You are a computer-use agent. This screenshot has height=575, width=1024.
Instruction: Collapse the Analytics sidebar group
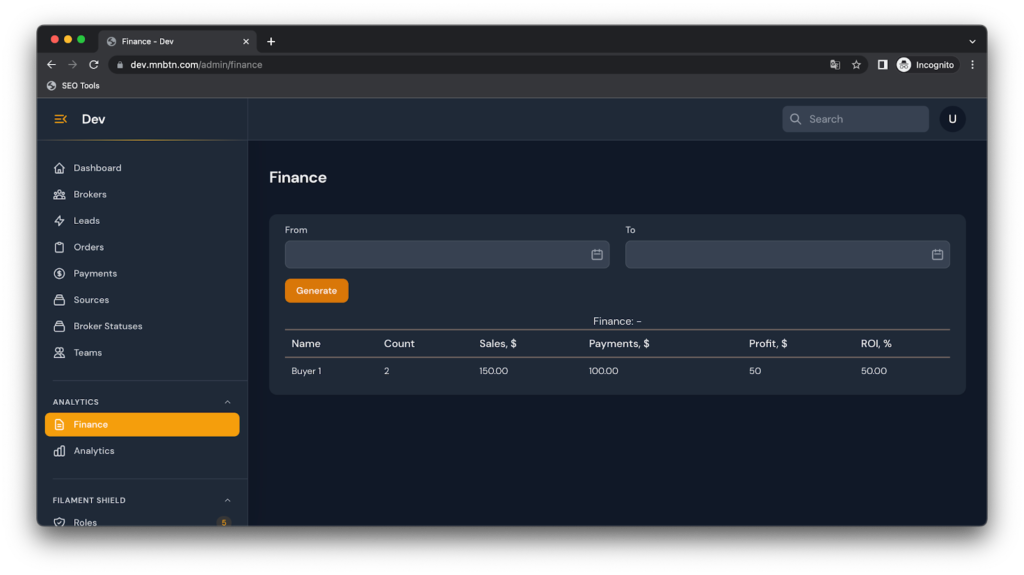[227, 402]
